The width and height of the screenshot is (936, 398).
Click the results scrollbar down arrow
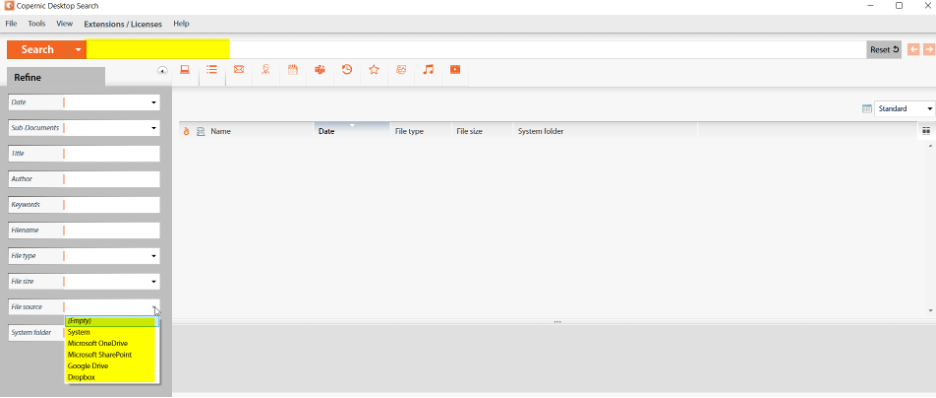point(931,311)
